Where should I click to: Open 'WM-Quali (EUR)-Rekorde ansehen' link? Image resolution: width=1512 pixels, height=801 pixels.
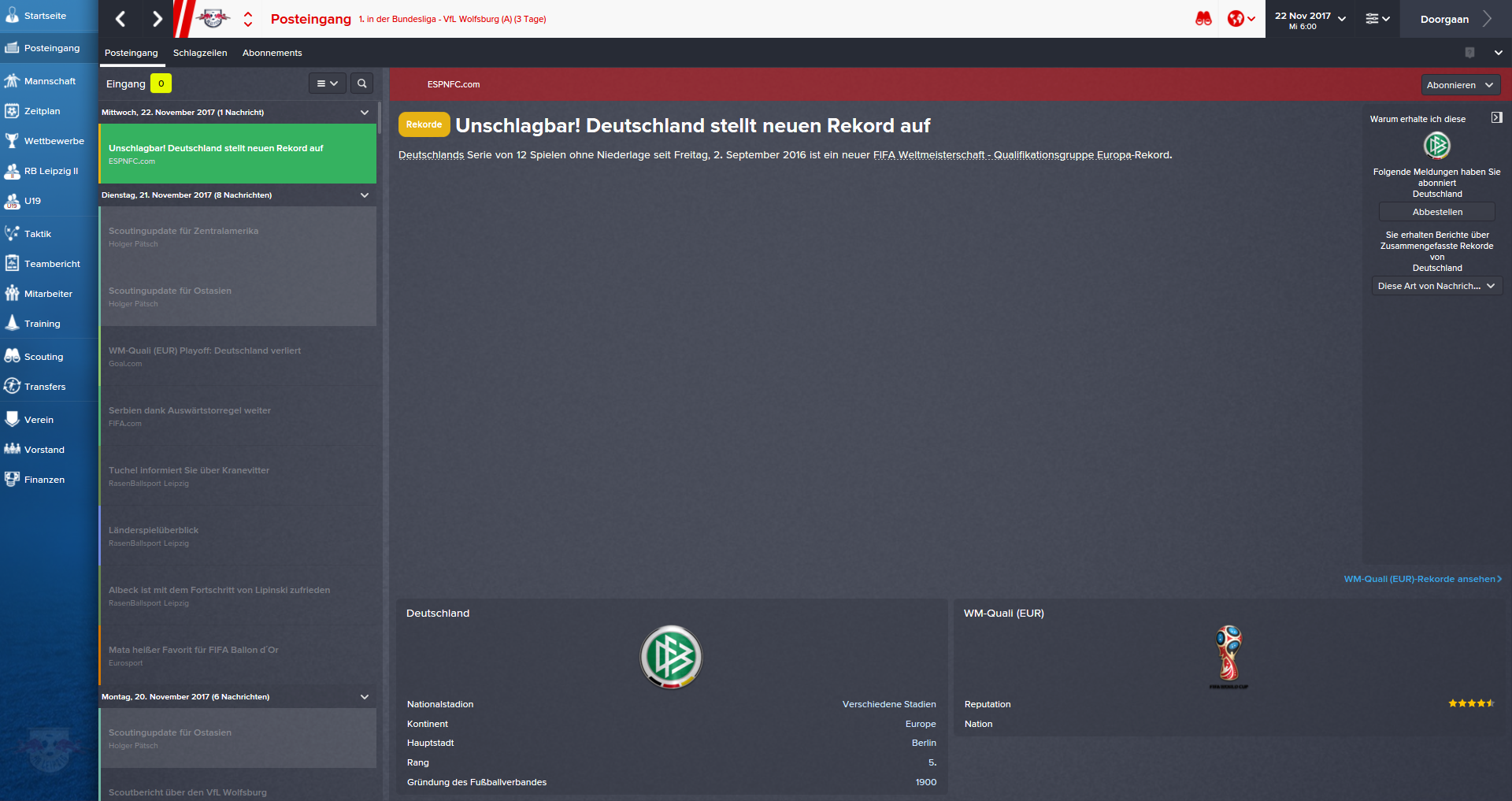[x=1422, y=579]
